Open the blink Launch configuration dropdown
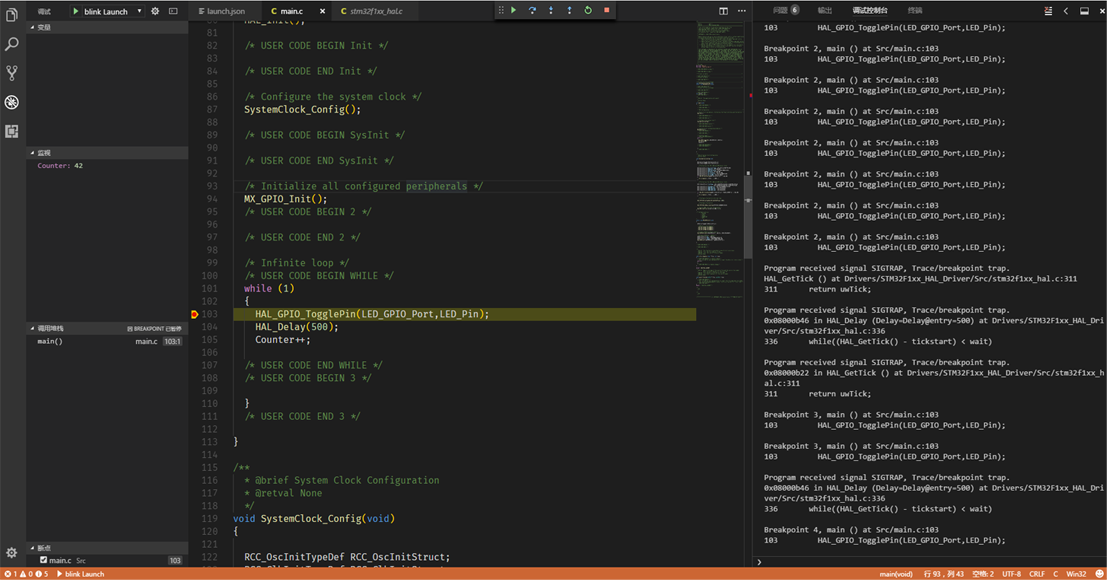 tap(112, 11)
